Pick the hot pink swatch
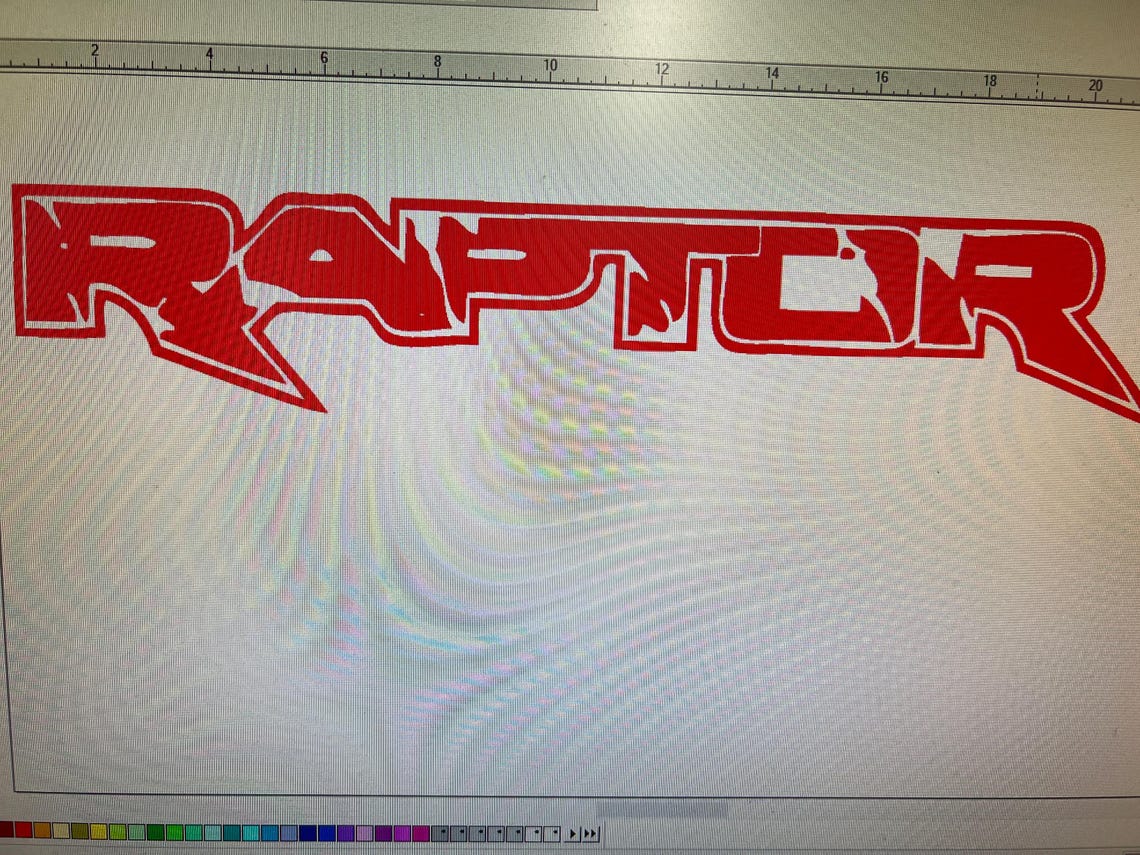 click(421, 832)
